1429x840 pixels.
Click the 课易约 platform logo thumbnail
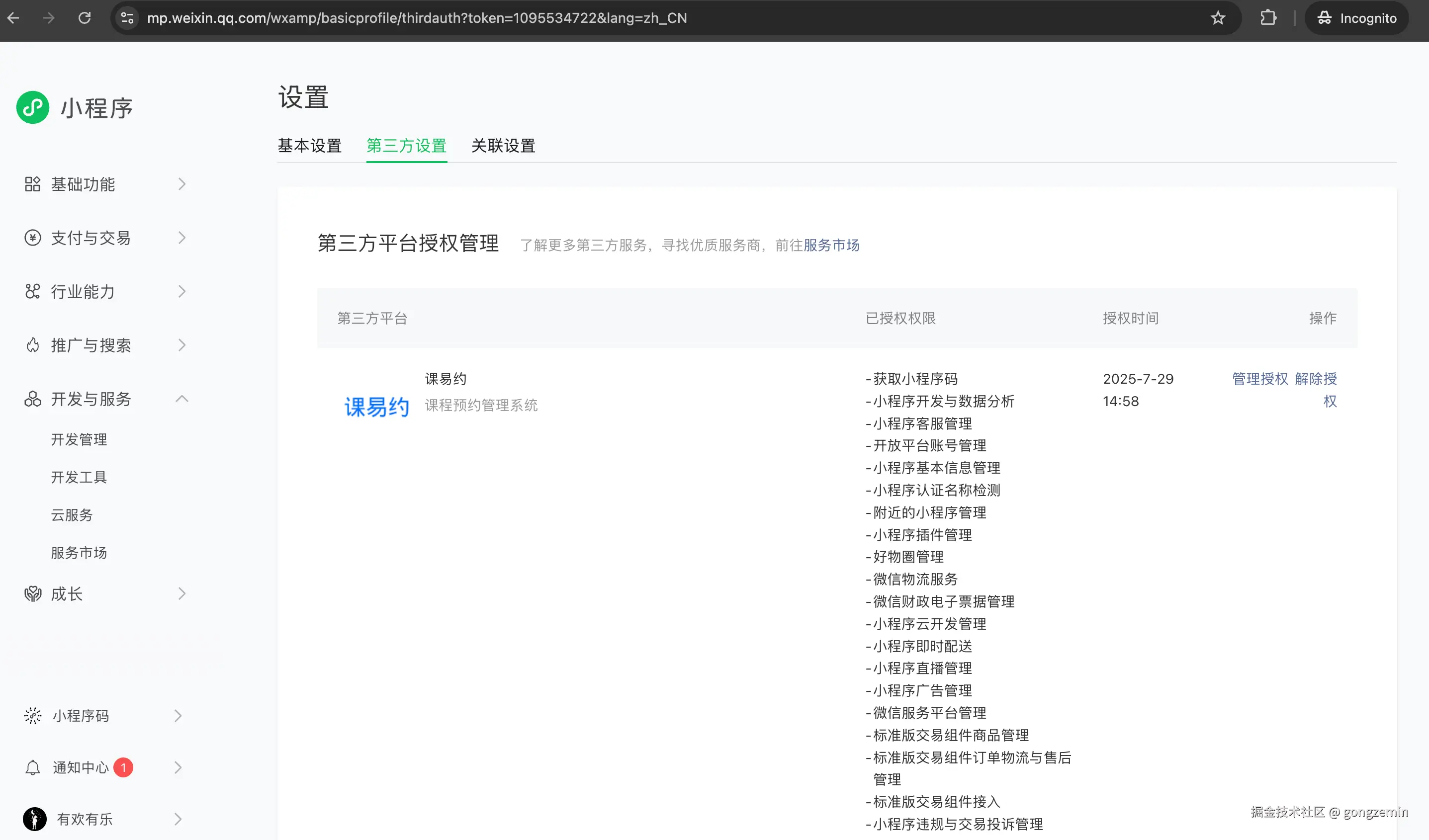pyautogui.click(x=376, y=407)
